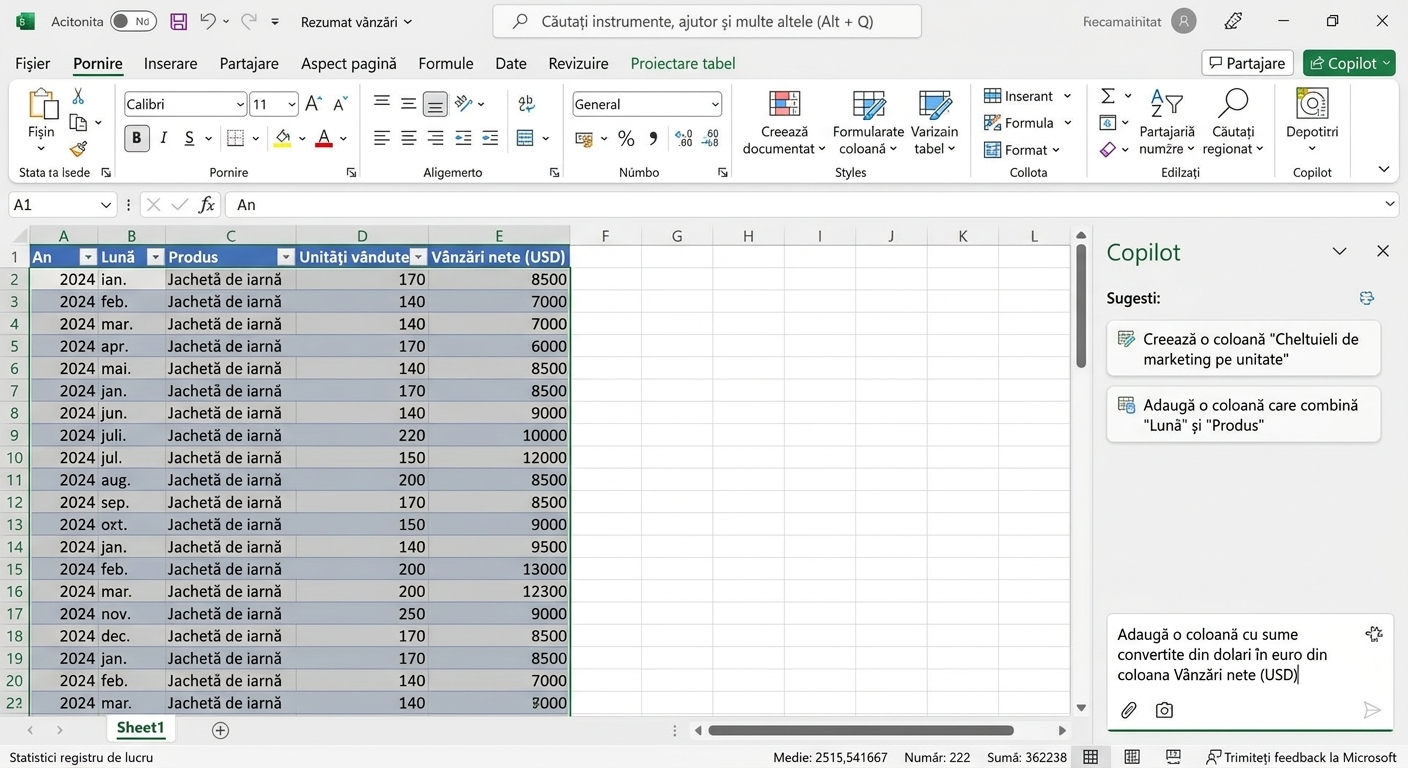Viewport: 1408px width, 768px height.
Task: Click Trimiteți feedback la Microsoft link
Action: (1301, 757)
